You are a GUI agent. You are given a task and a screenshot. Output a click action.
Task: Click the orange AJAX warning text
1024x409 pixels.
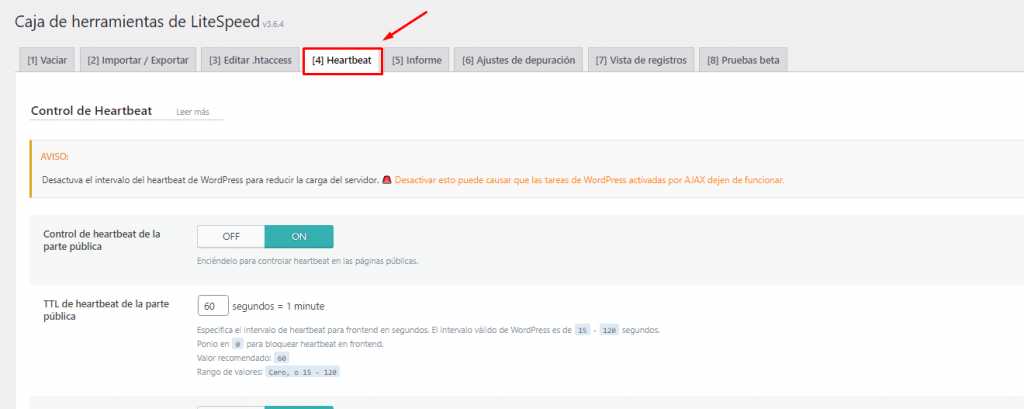click(589, 179)
